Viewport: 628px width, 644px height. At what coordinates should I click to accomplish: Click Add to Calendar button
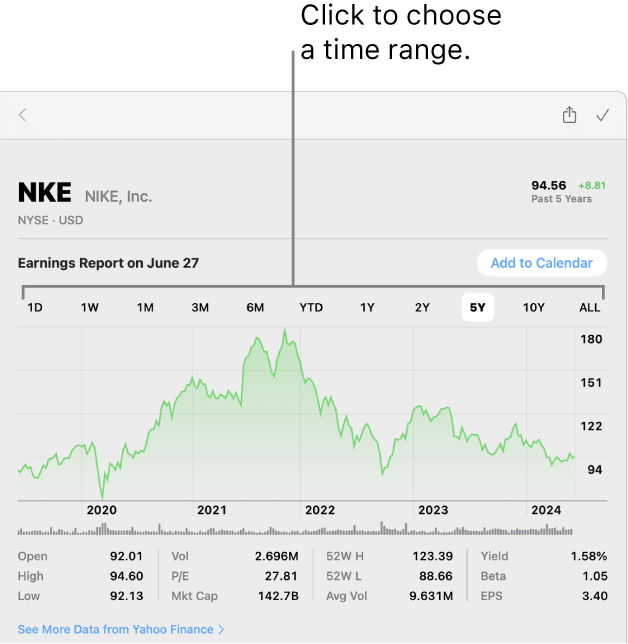pyautogui.click(x=542, y=263)
